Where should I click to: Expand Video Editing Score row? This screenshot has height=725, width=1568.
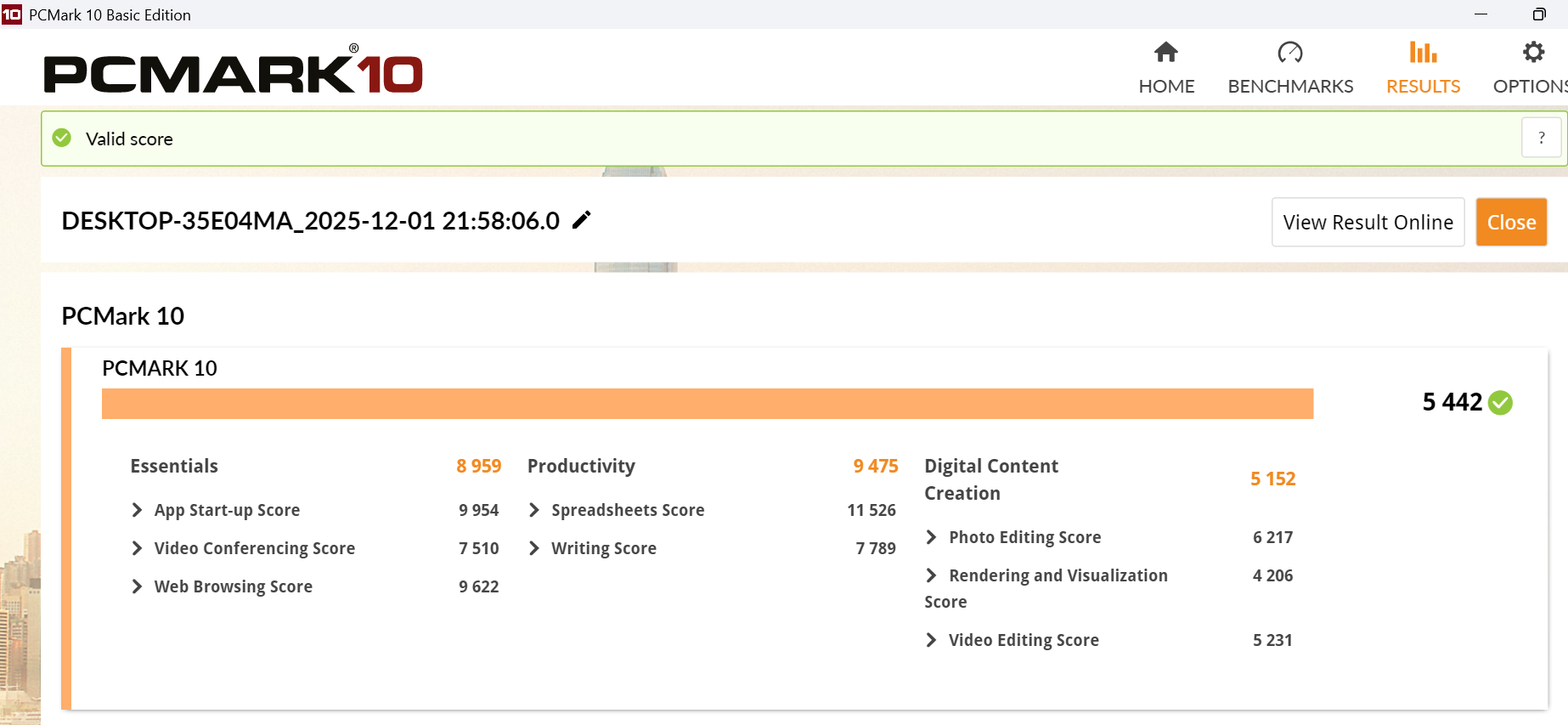pyautogui.click(x=932, y=640)
